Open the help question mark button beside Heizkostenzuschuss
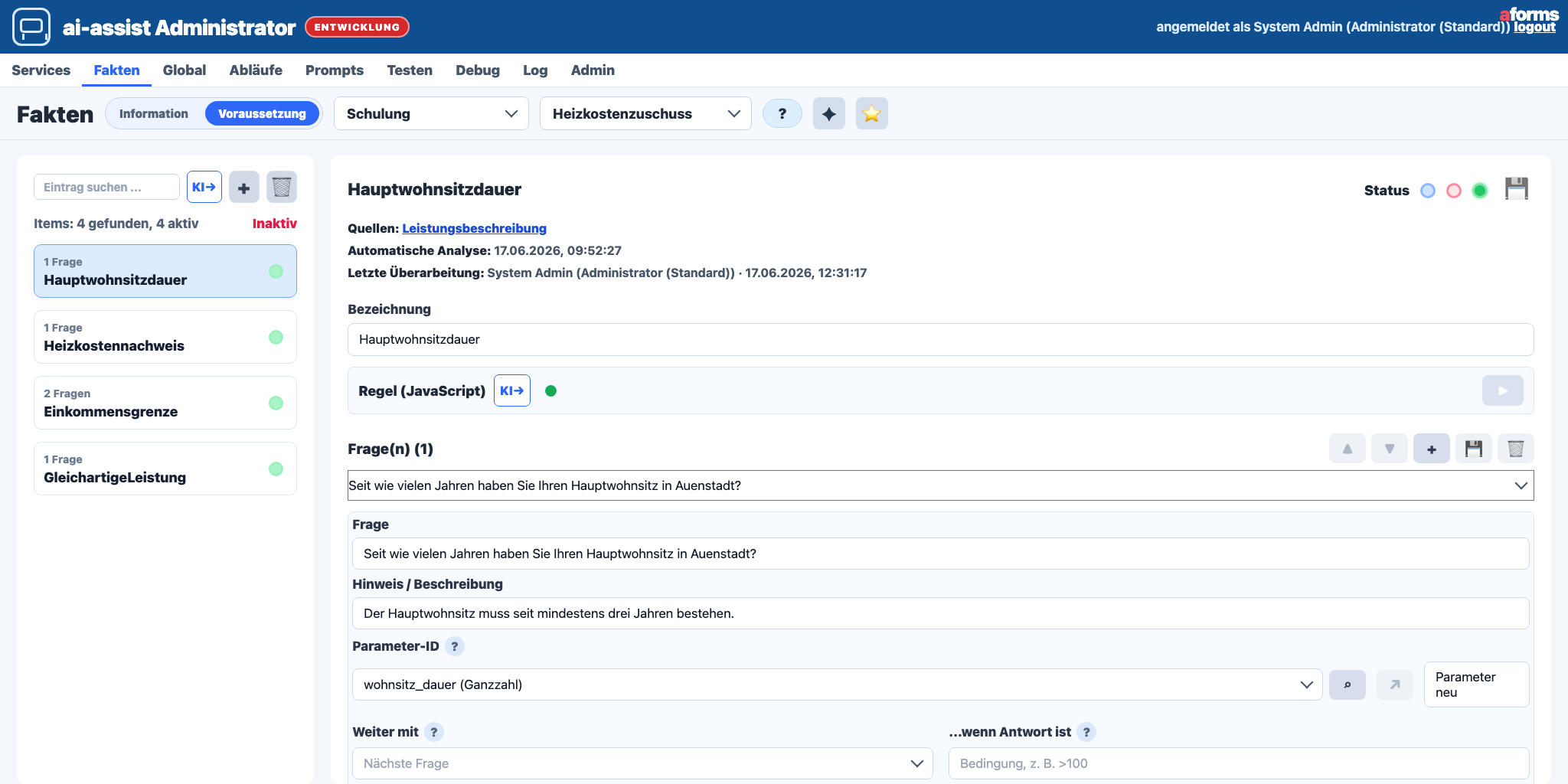 coord(782,113)
